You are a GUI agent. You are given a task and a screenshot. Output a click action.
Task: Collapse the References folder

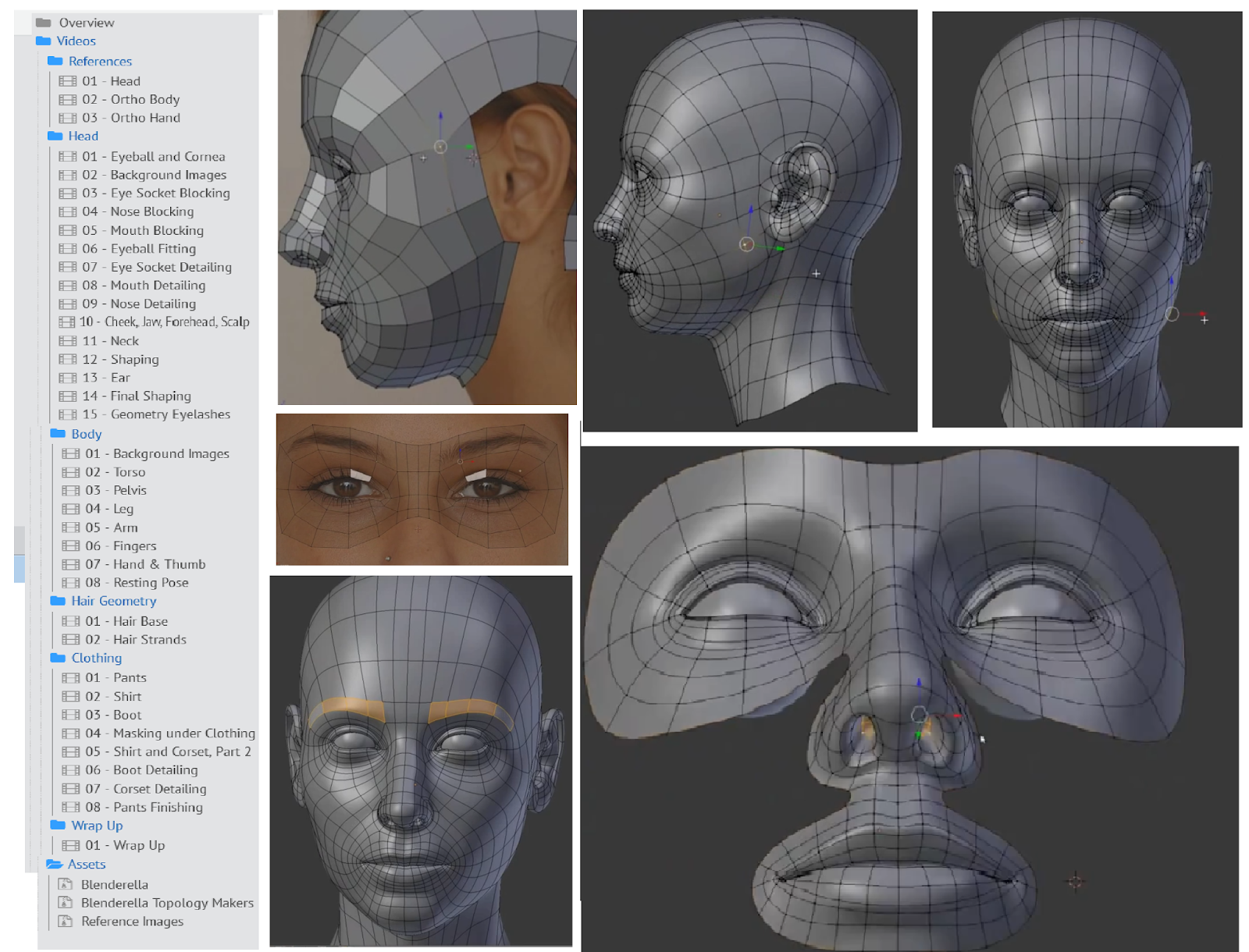pos(55,61)
